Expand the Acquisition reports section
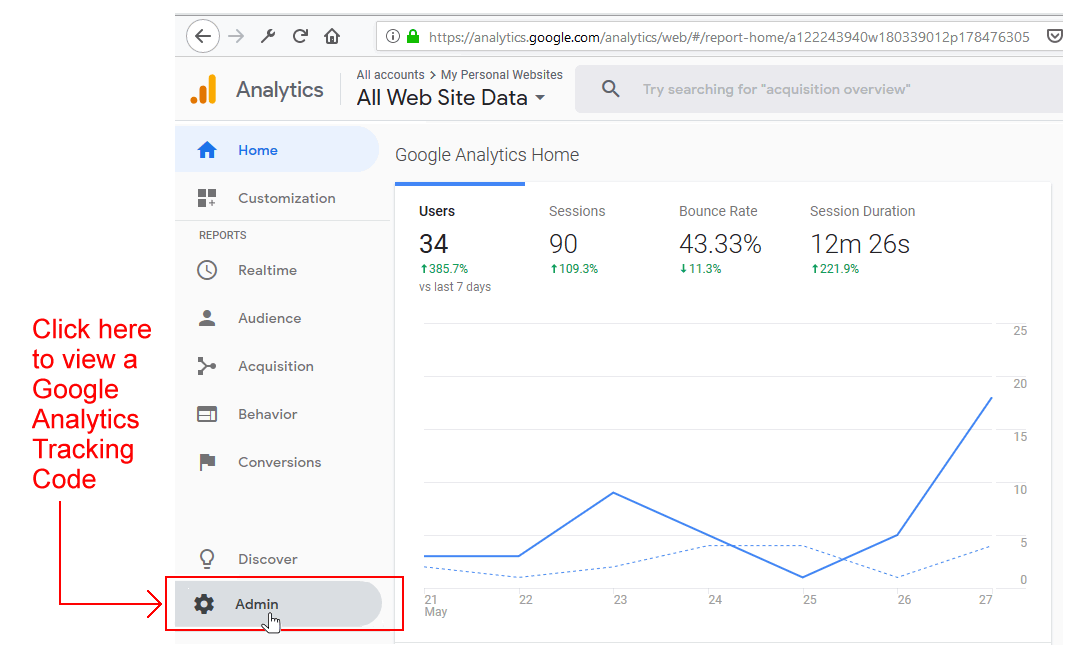This screenshot has width=1072, height=656. (275, 366)
